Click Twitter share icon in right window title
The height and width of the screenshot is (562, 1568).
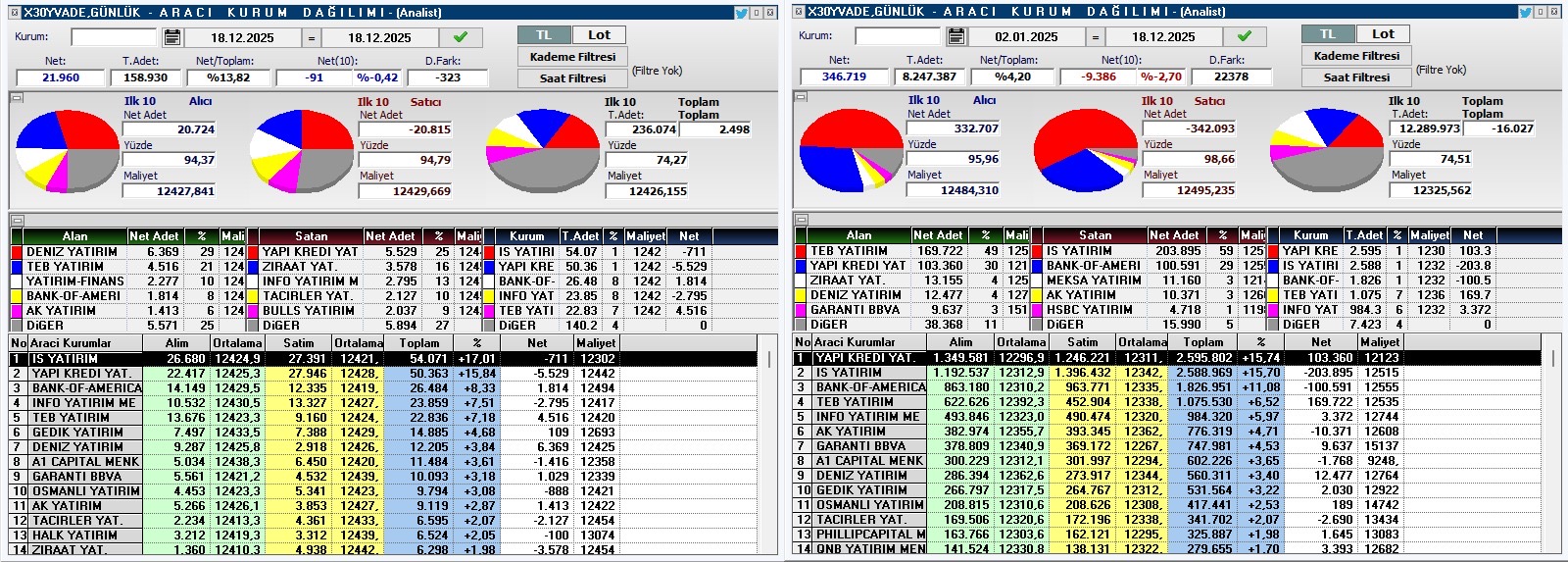1526,12
